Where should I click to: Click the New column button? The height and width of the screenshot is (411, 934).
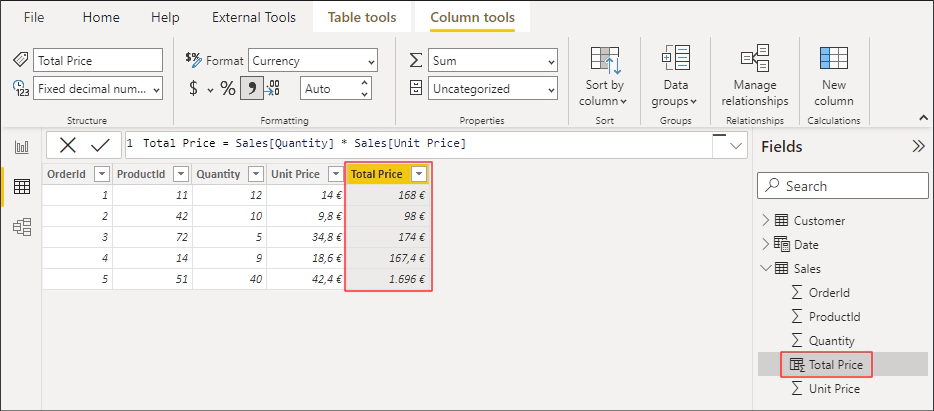pos(834,76)
